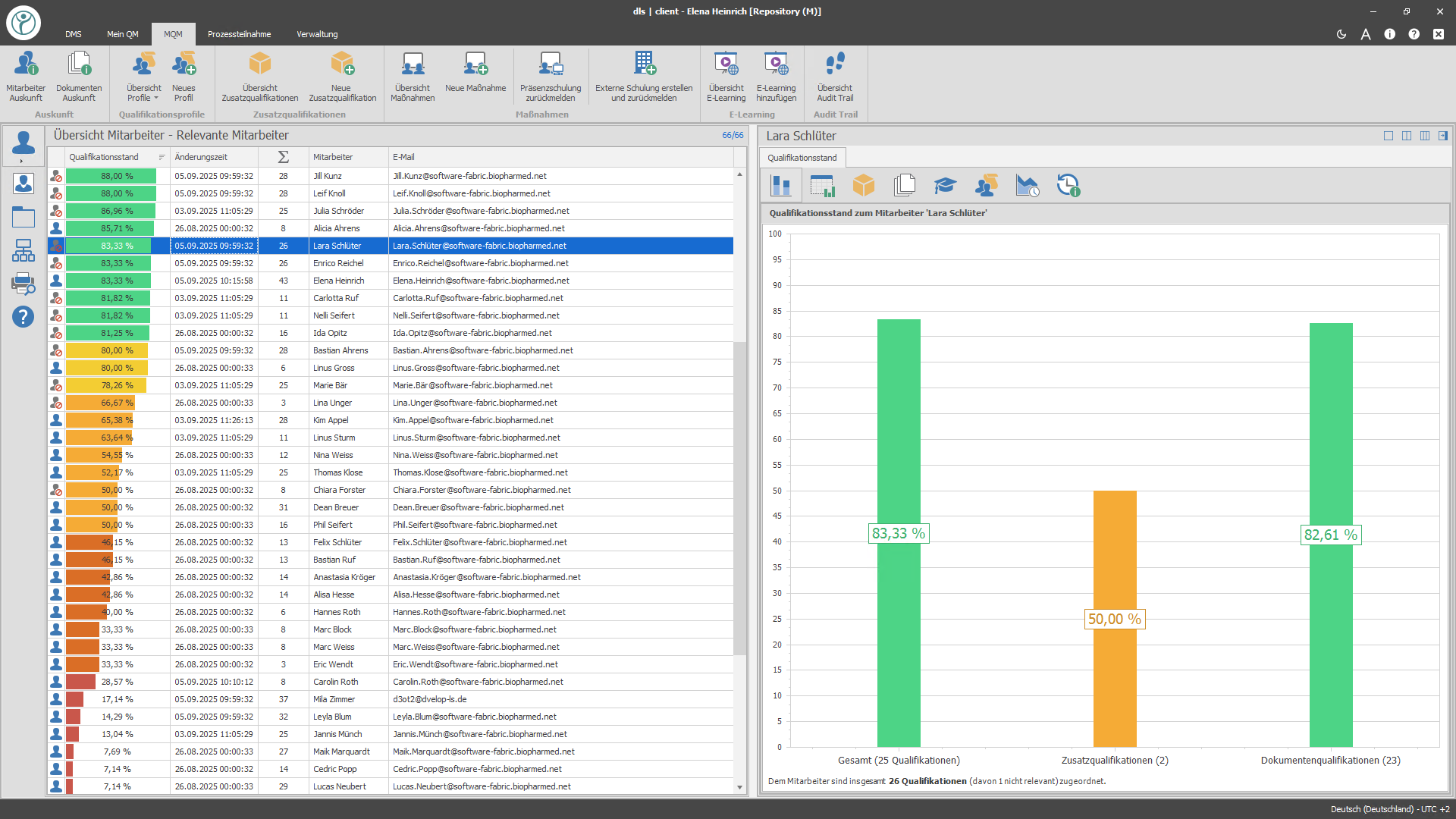Open Qualifikationsstand column sort indicator
This screenshot has width=1456, height=819.
(162, 157)
